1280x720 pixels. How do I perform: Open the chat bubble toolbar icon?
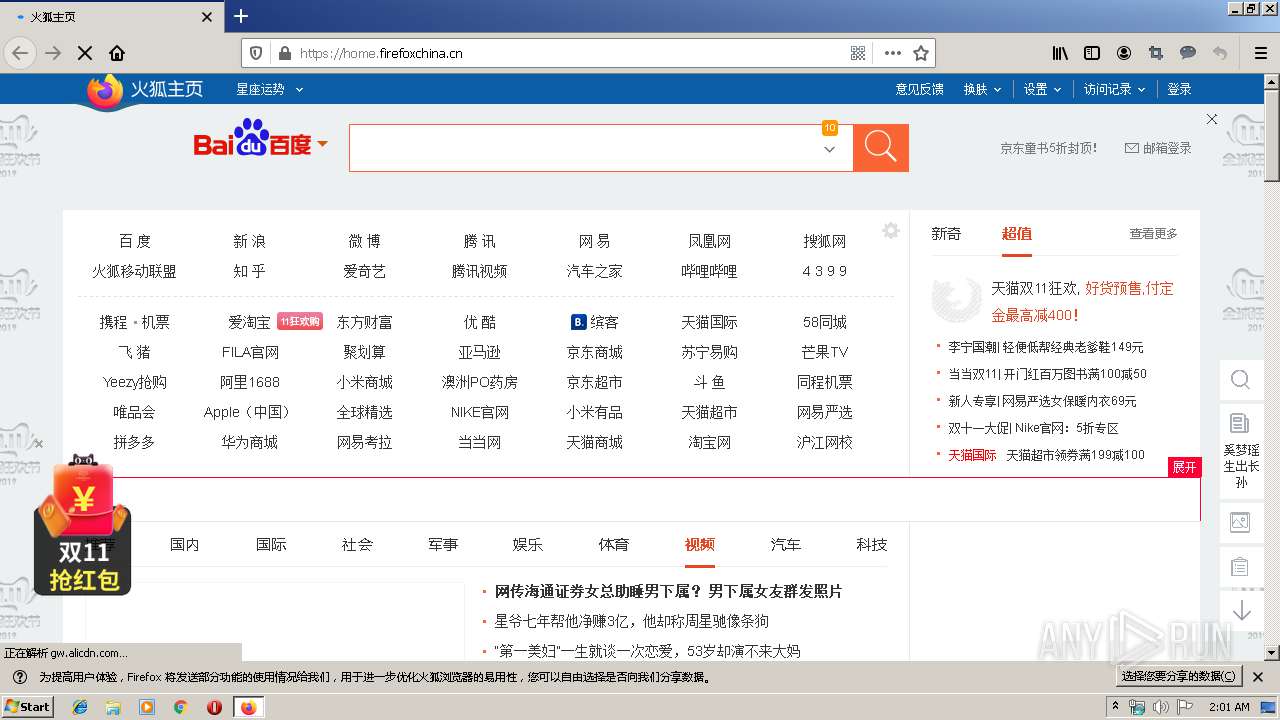tap(1188, 53)
